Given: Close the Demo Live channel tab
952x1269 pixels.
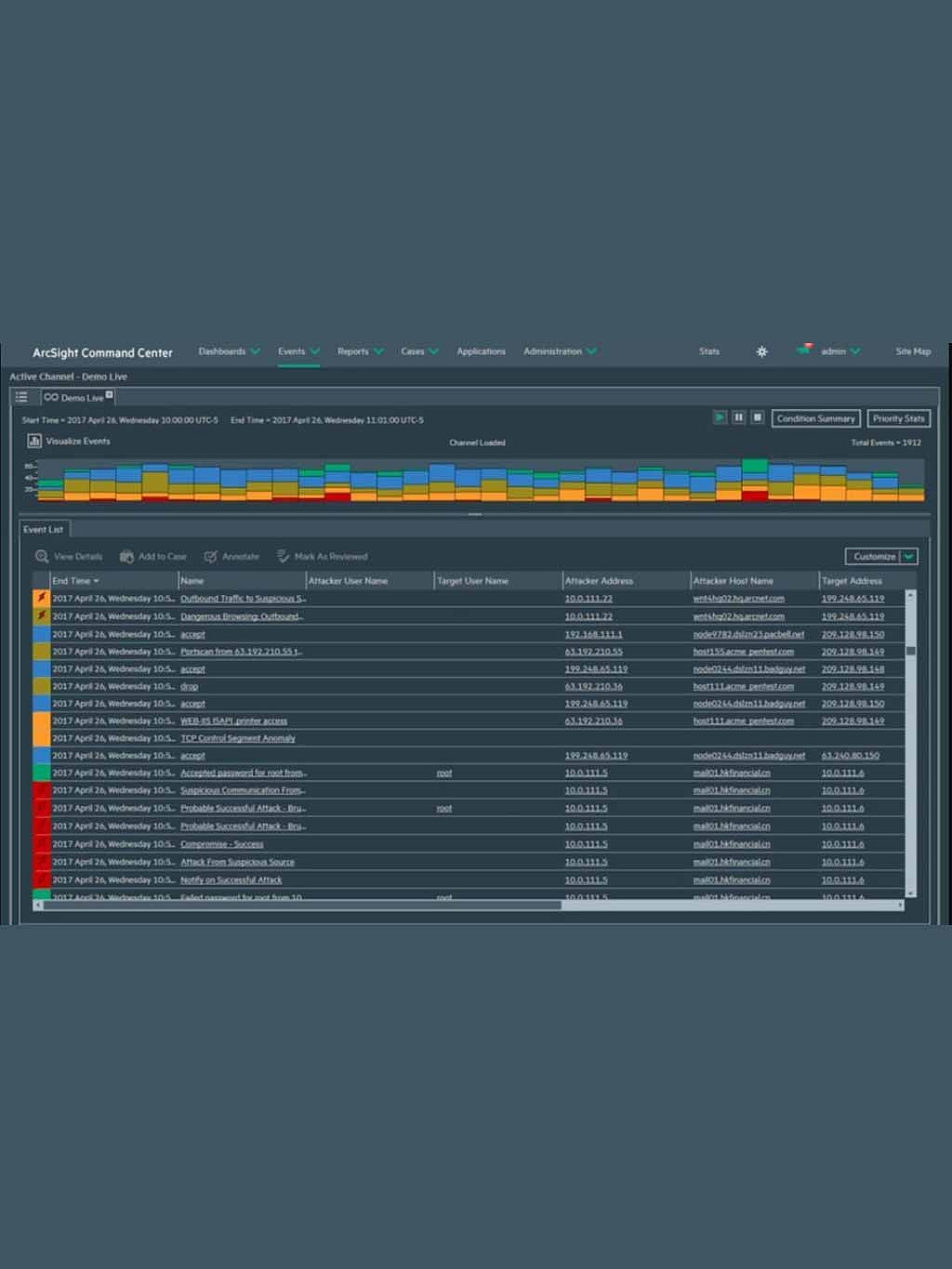Looking at the screenshot, I should click(x=109, y=395).
